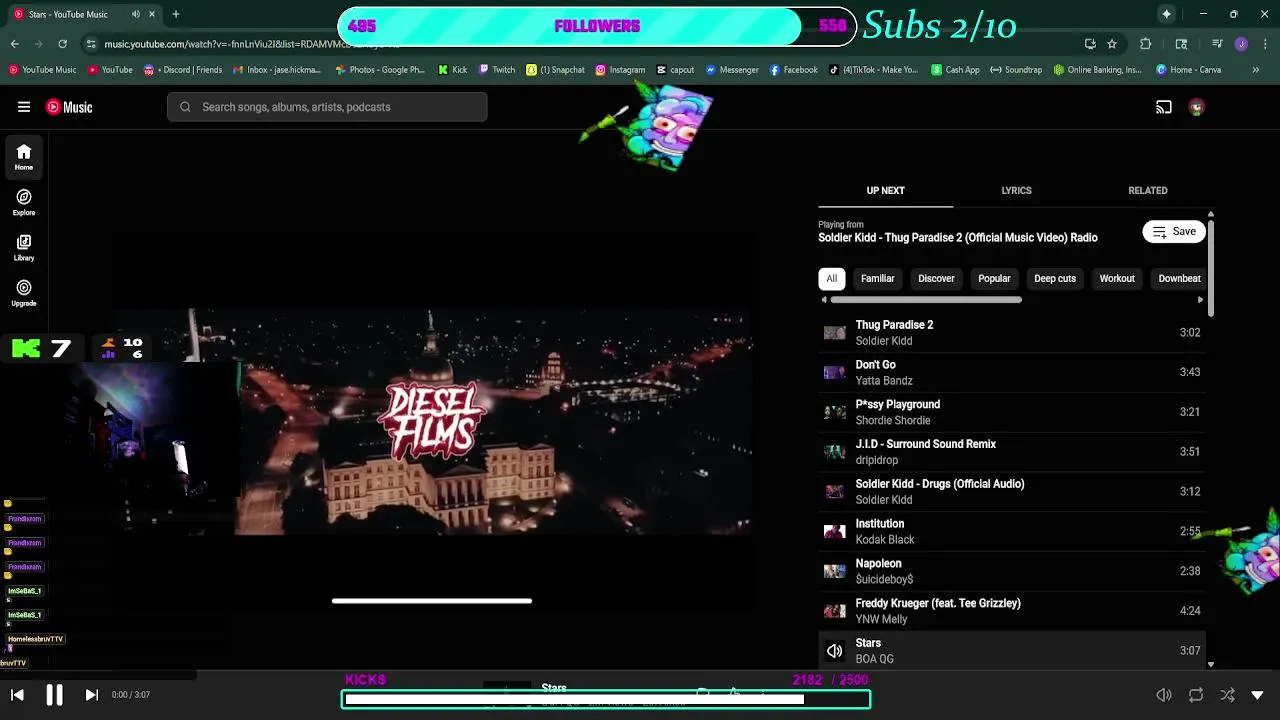The height and width of the screenshot is (720, 1280).
Task: Open the Cash App bookmark
Action: [x=955, y=70]
